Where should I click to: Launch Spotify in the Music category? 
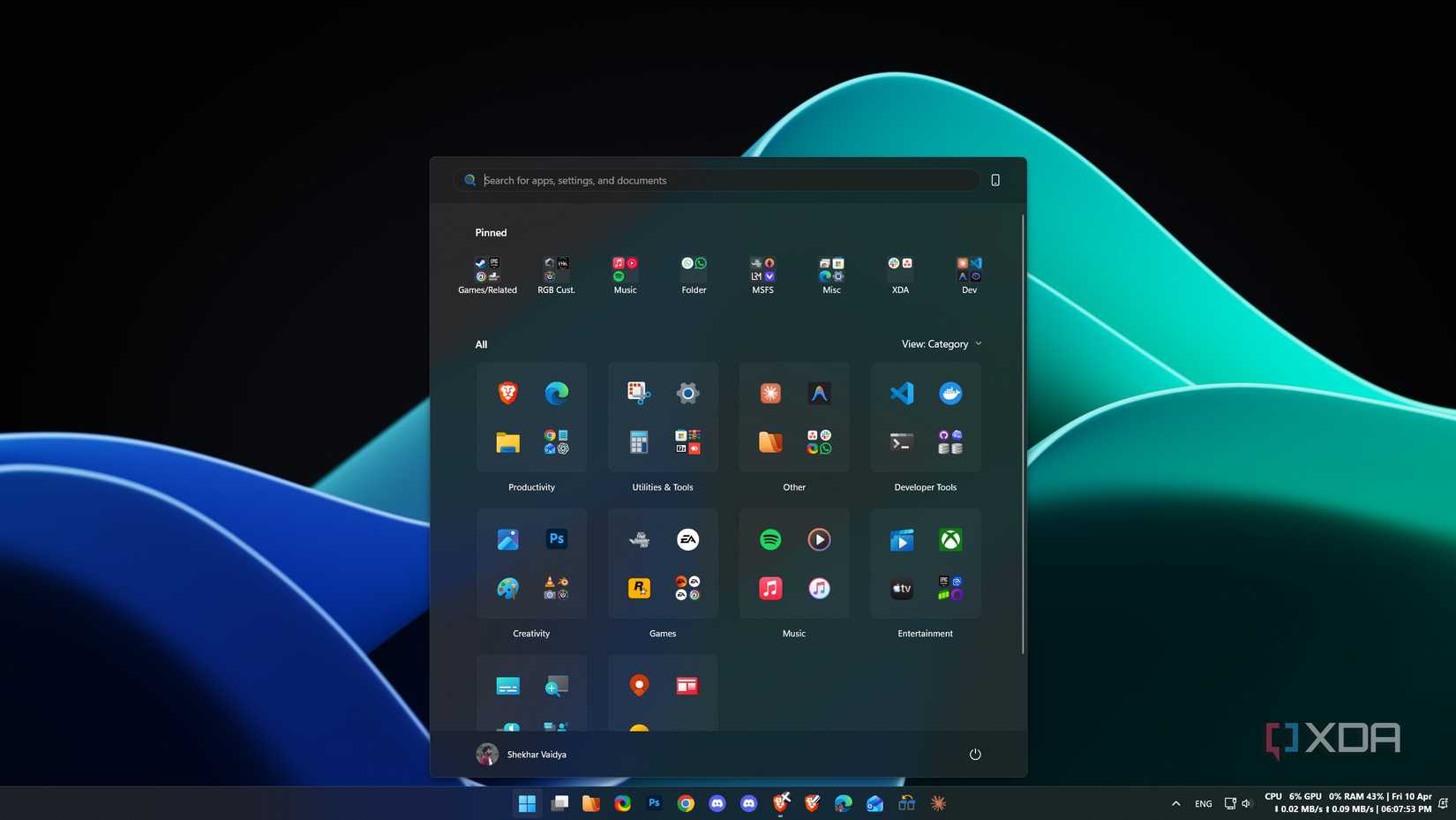(x=770, y=538)
